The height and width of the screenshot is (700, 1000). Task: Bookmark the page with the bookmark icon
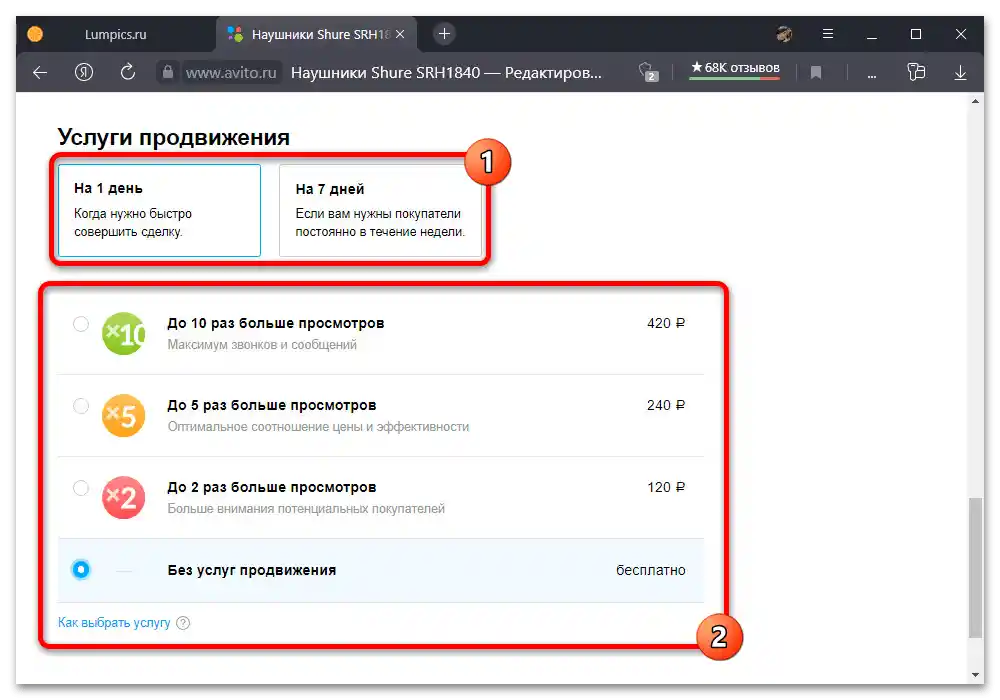click(816, 73)
